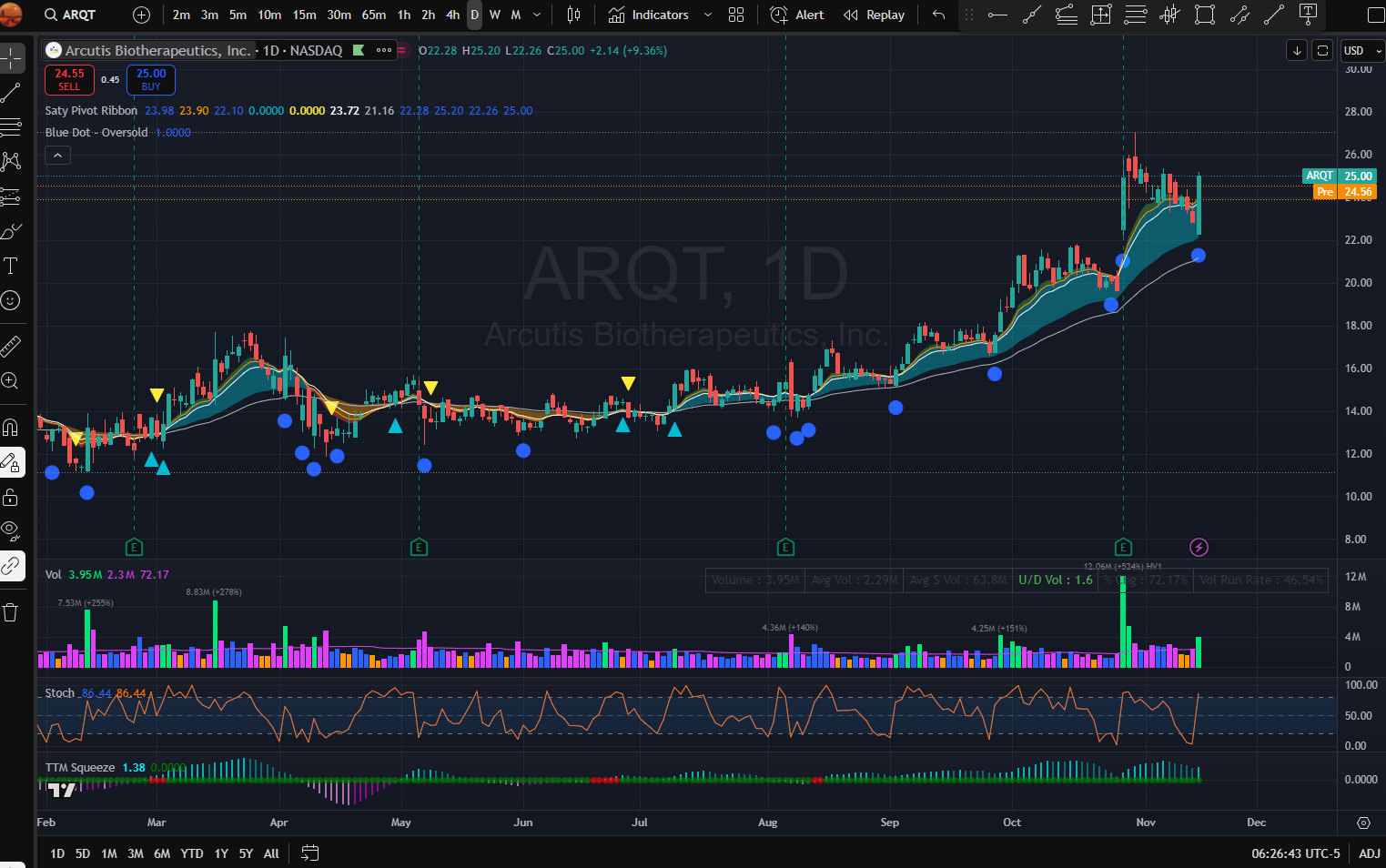Select the Stoch indicator legend

click(x=60, y=692)
